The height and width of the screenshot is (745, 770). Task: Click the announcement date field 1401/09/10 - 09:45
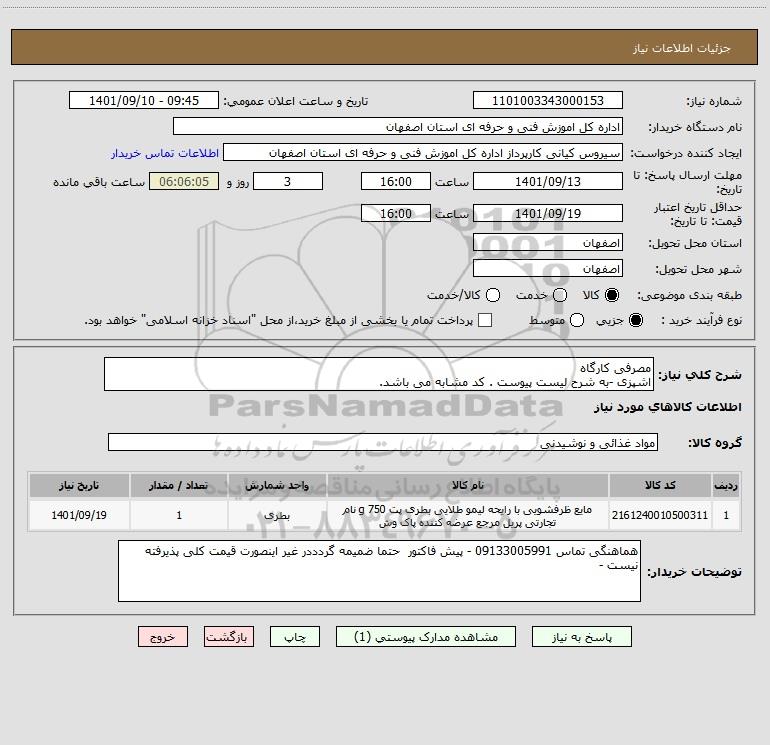pyautogui.click(x=144, y=100)
